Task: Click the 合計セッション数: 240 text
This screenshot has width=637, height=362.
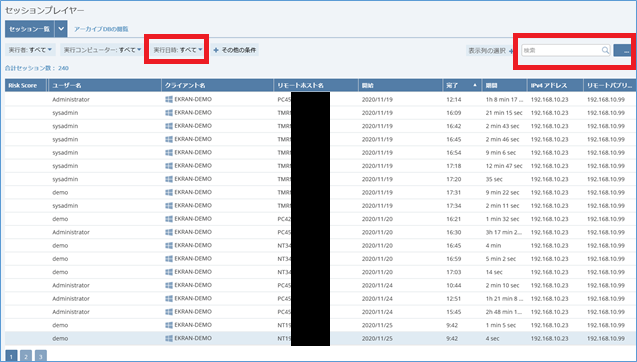Action: coord(37,68)
